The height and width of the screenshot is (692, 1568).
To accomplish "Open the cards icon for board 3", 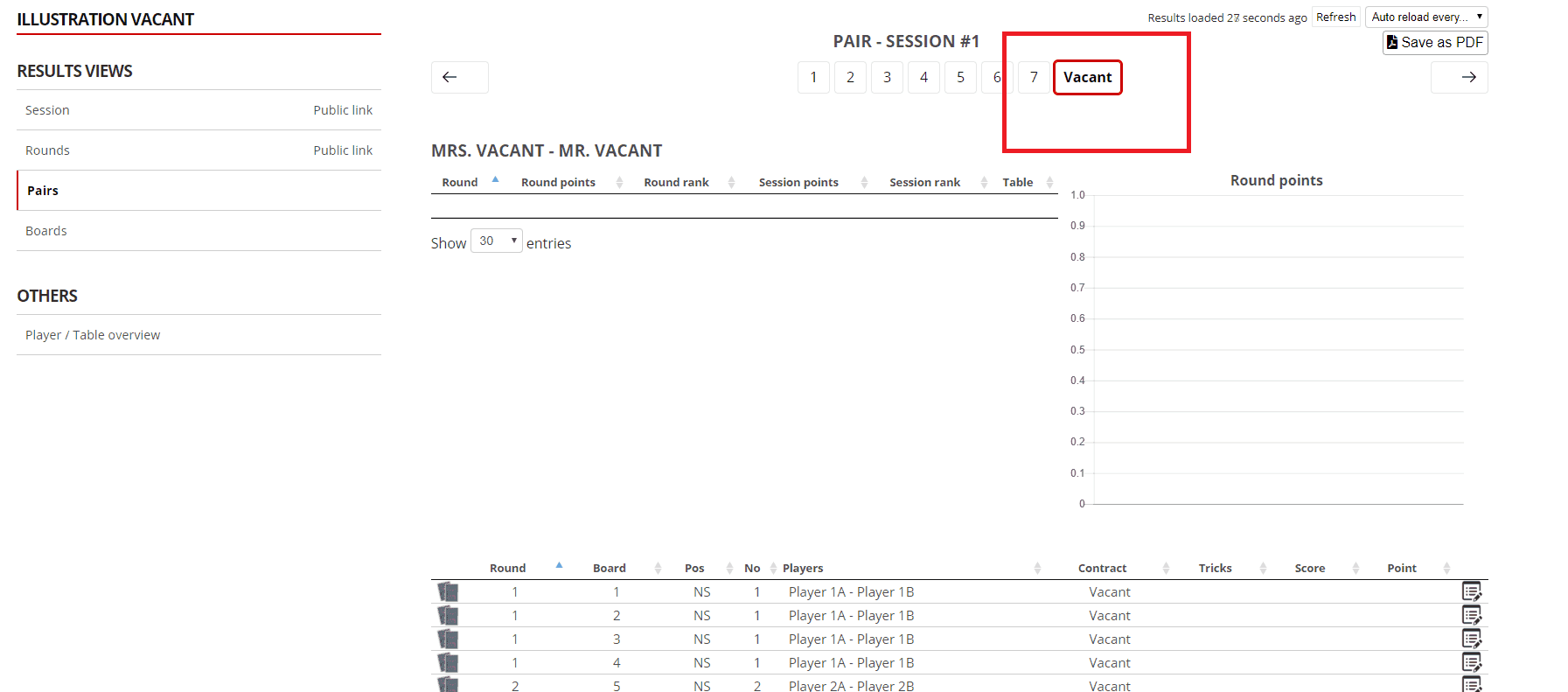I will click(x=448, y=640).
